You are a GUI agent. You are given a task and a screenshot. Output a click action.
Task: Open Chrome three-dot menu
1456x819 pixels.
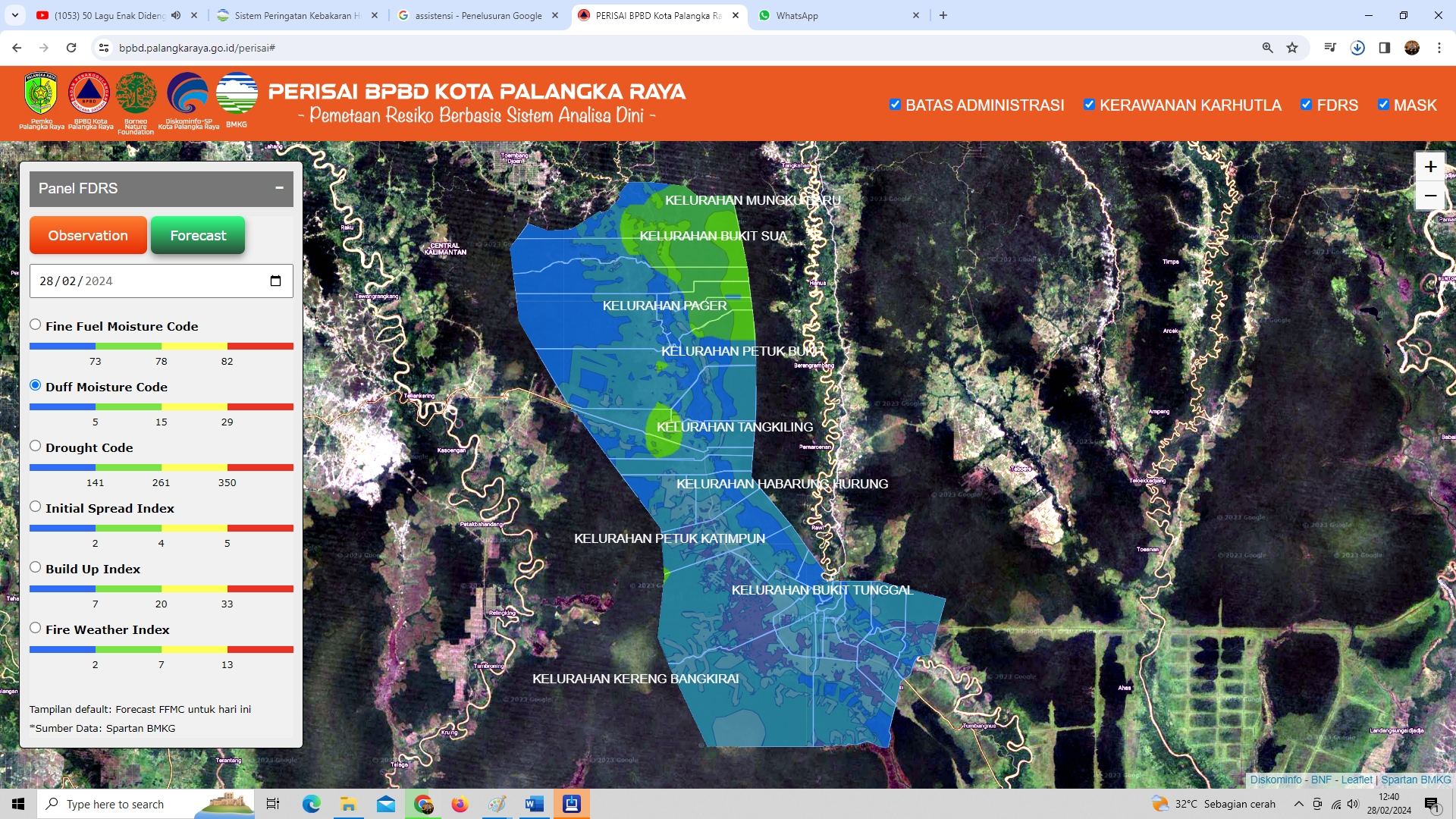(x=1439, y=48)
